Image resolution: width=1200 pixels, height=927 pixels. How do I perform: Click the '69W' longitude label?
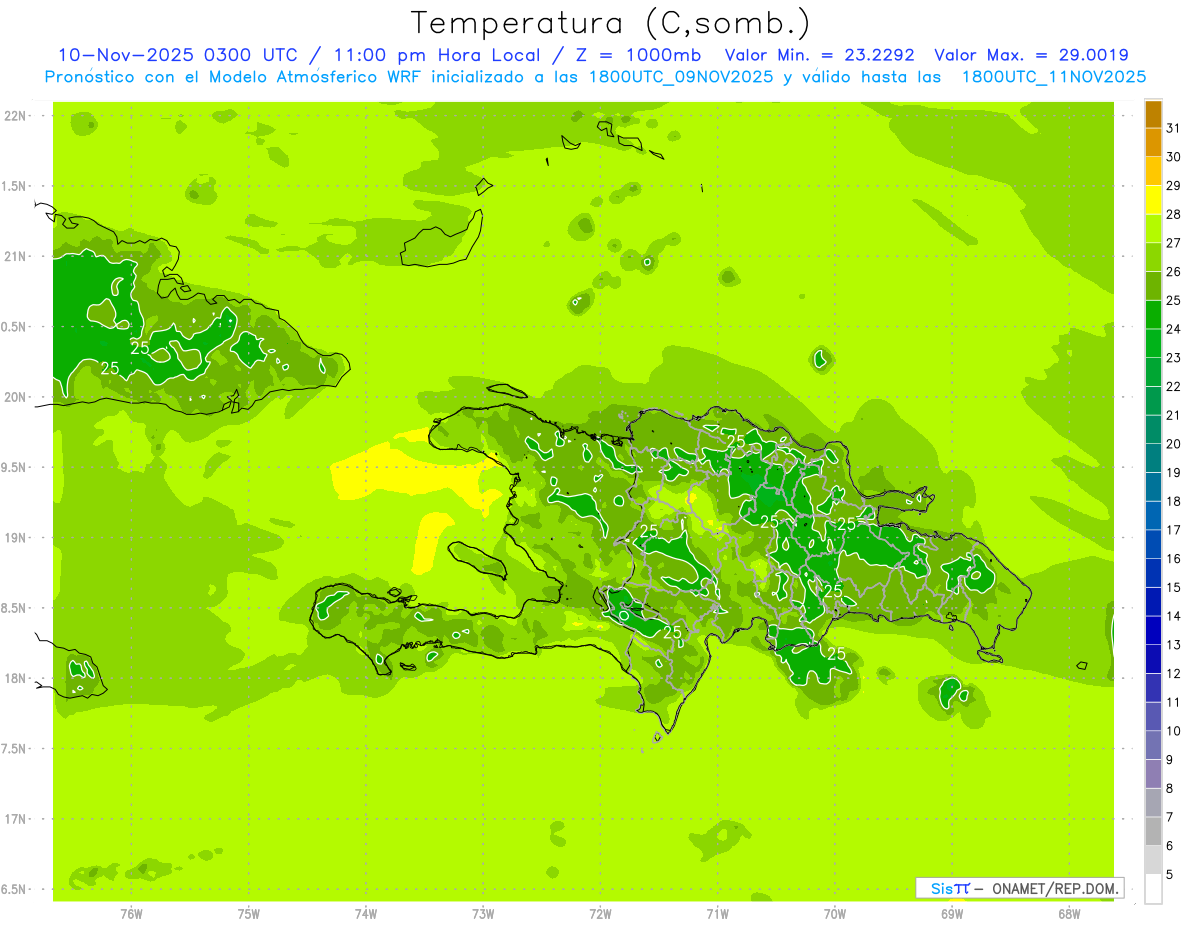click(952, 913)
